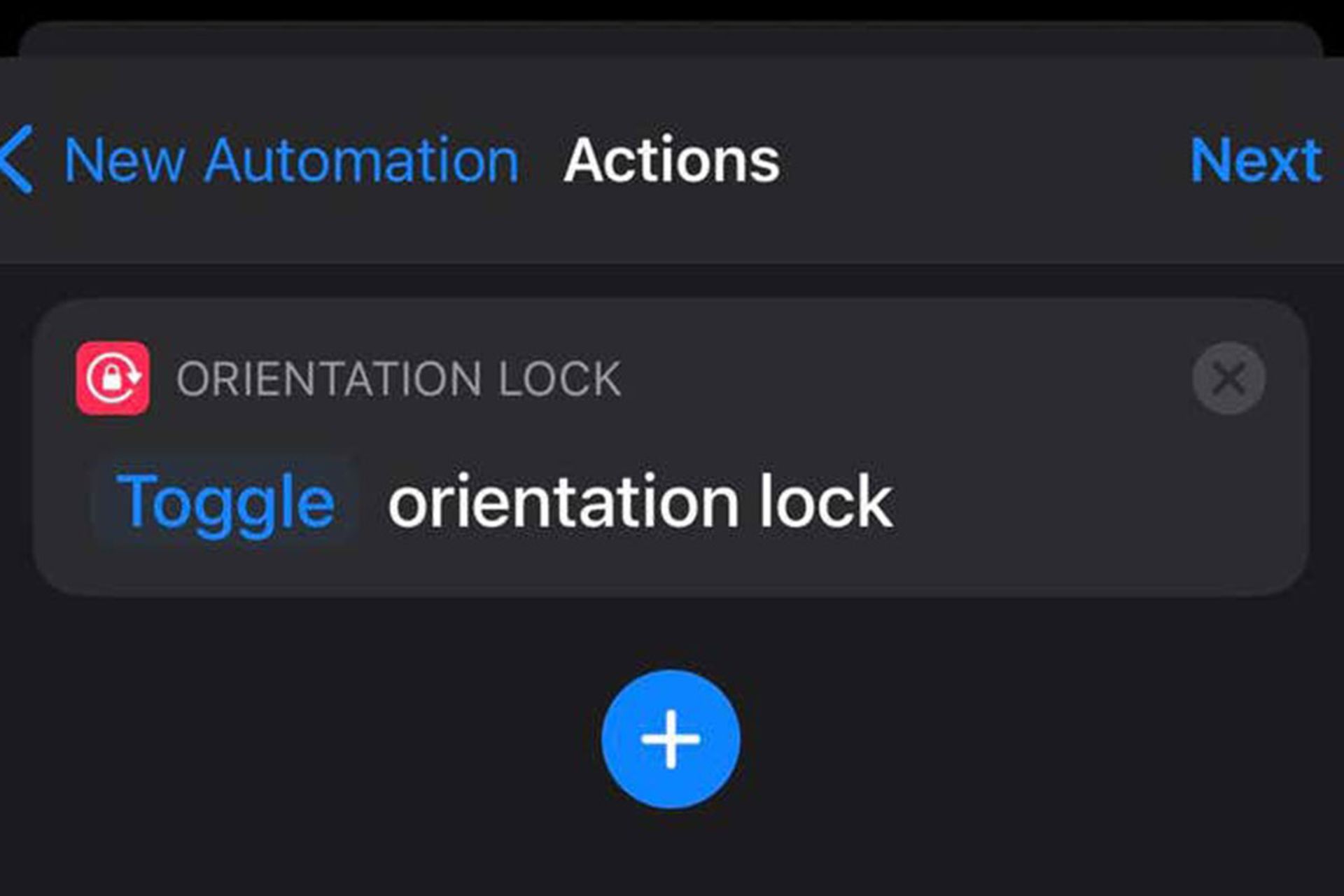
Task: Click the Actions title
Action: pos(671,161)
